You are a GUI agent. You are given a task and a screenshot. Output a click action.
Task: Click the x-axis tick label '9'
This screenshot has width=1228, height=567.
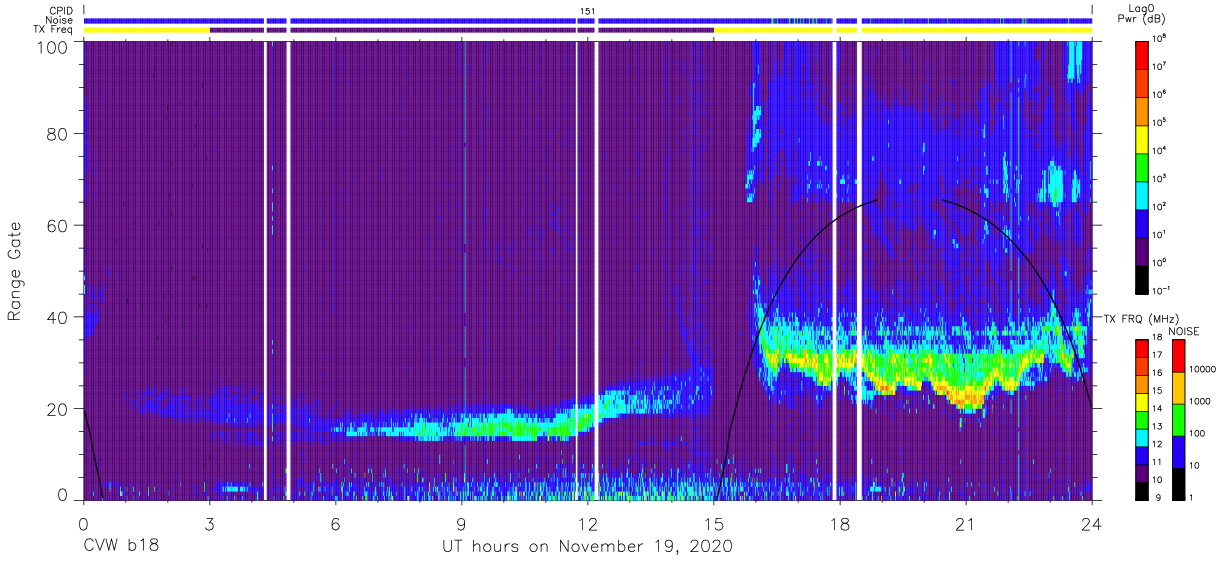[461, 524]
